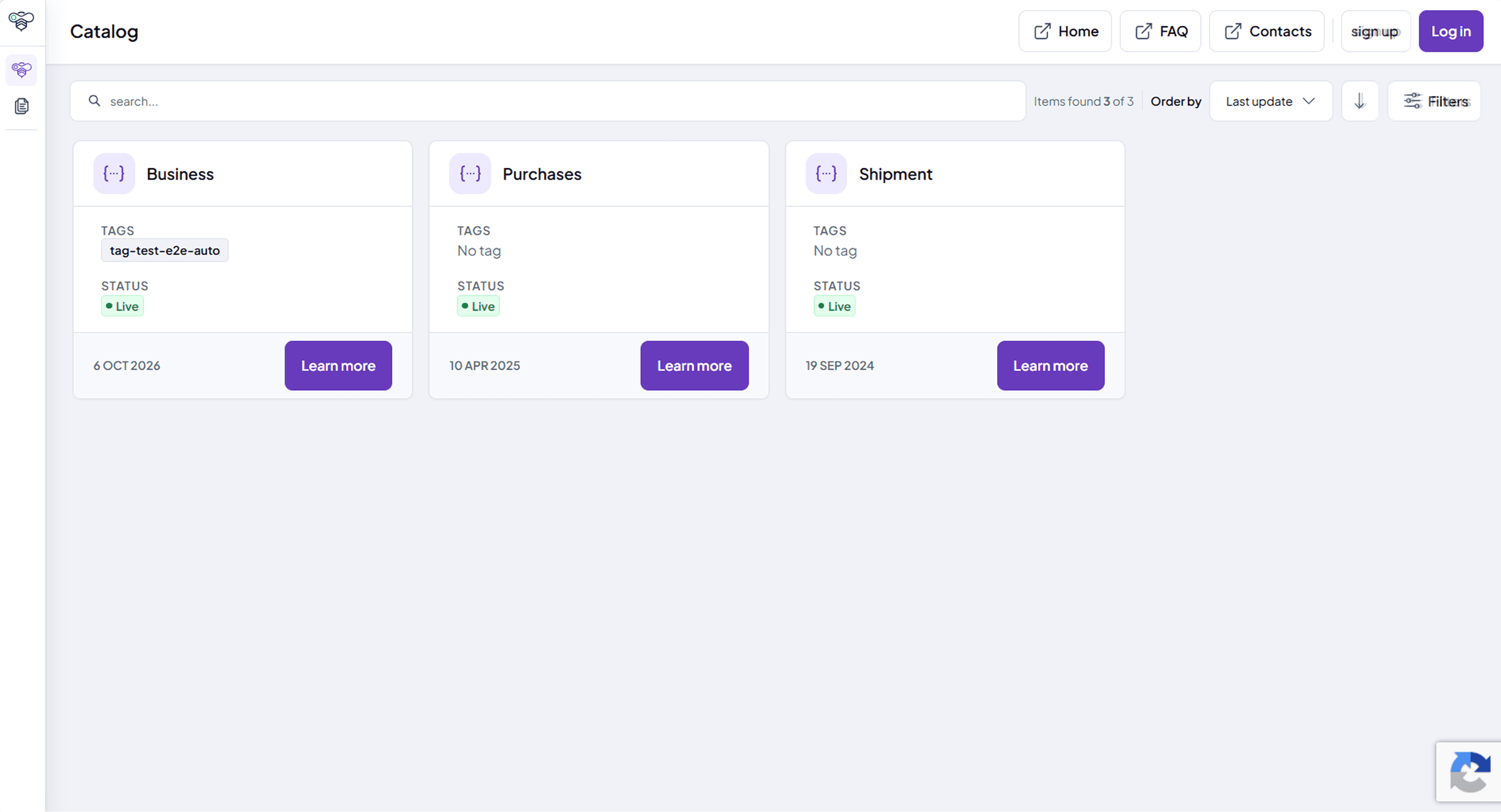Click the tag-test-e2e-auto tag
This screenshot has width=1501, height=812.
[x=164, y=250]
